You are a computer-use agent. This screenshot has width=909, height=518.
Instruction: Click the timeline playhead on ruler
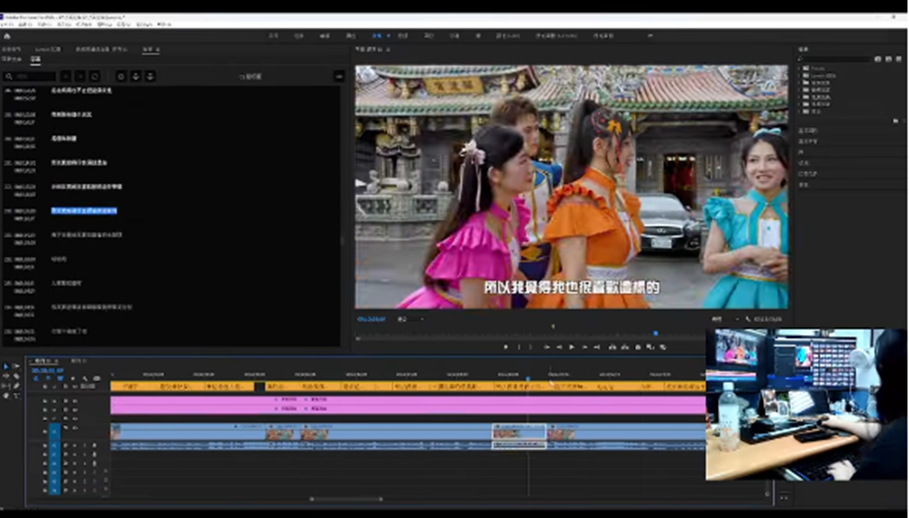pyautogui.click(x=528, y=378)
